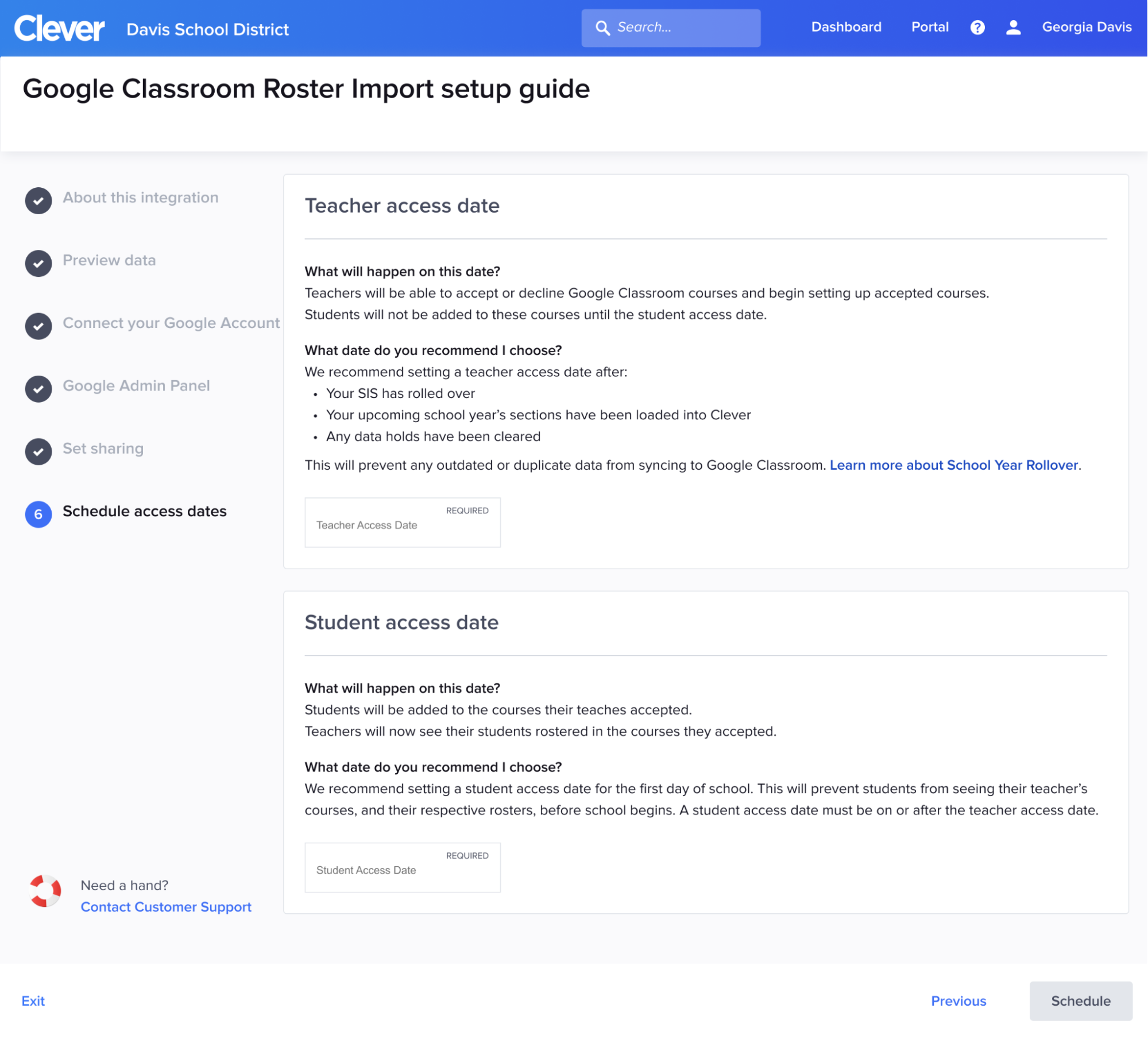Click the Clever logo
The width and height of the screenshot is (1148, 1039).
tap(58, 26)
